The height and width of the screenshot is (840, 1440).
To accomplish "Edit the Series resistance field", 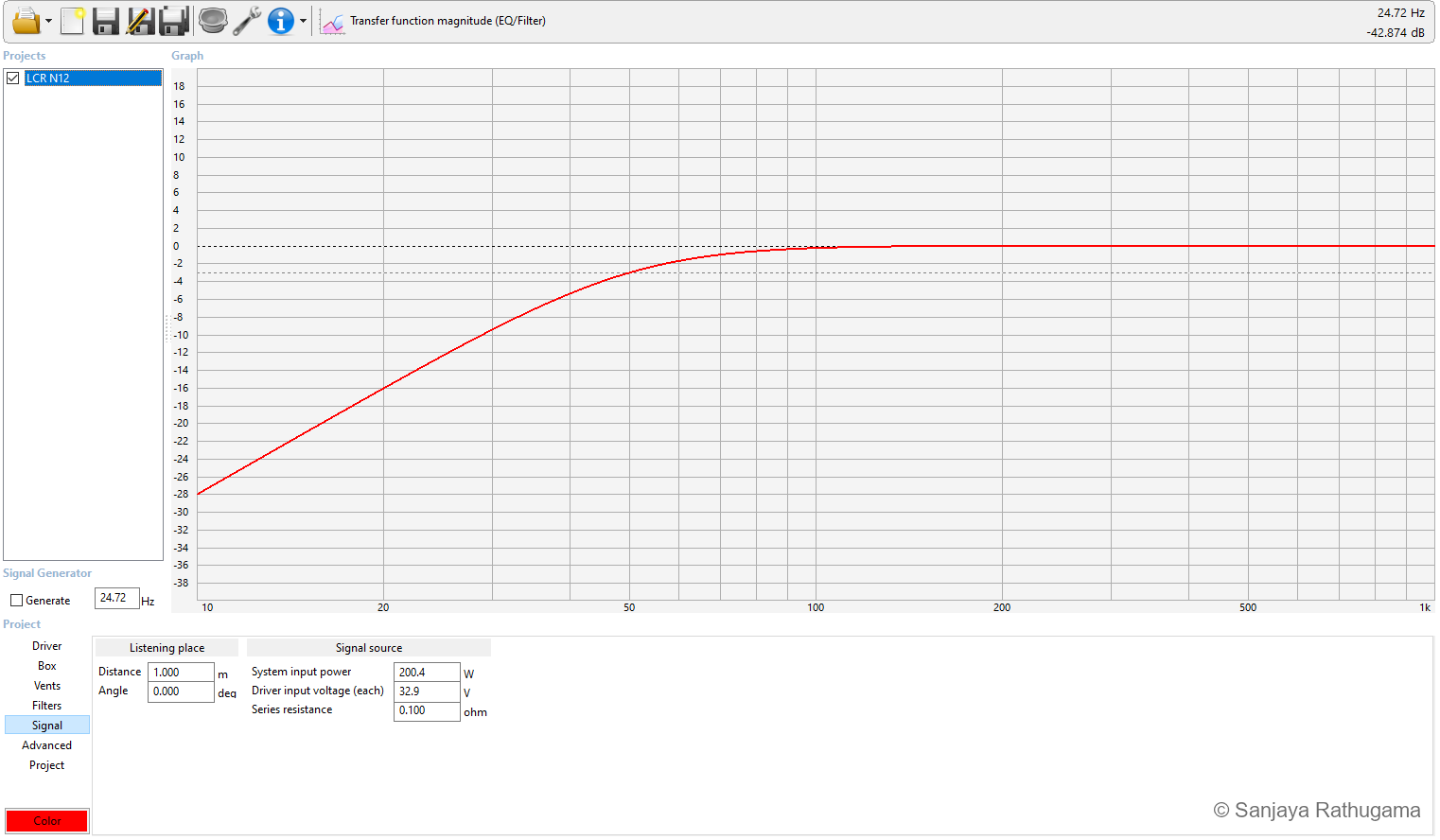I will coord(427,710).
